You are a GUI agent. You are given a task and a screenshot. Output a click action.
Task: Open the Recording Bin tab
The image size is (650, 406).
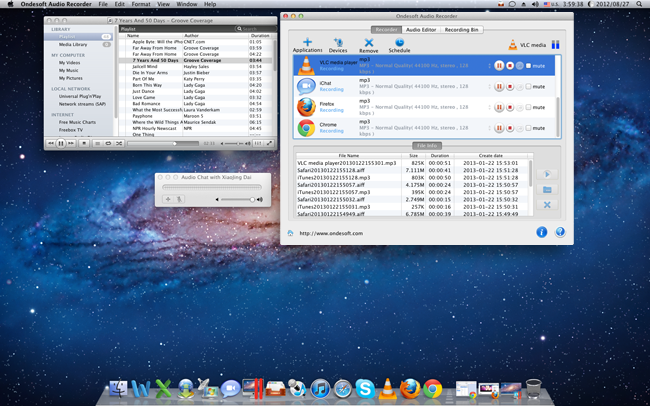461,30
